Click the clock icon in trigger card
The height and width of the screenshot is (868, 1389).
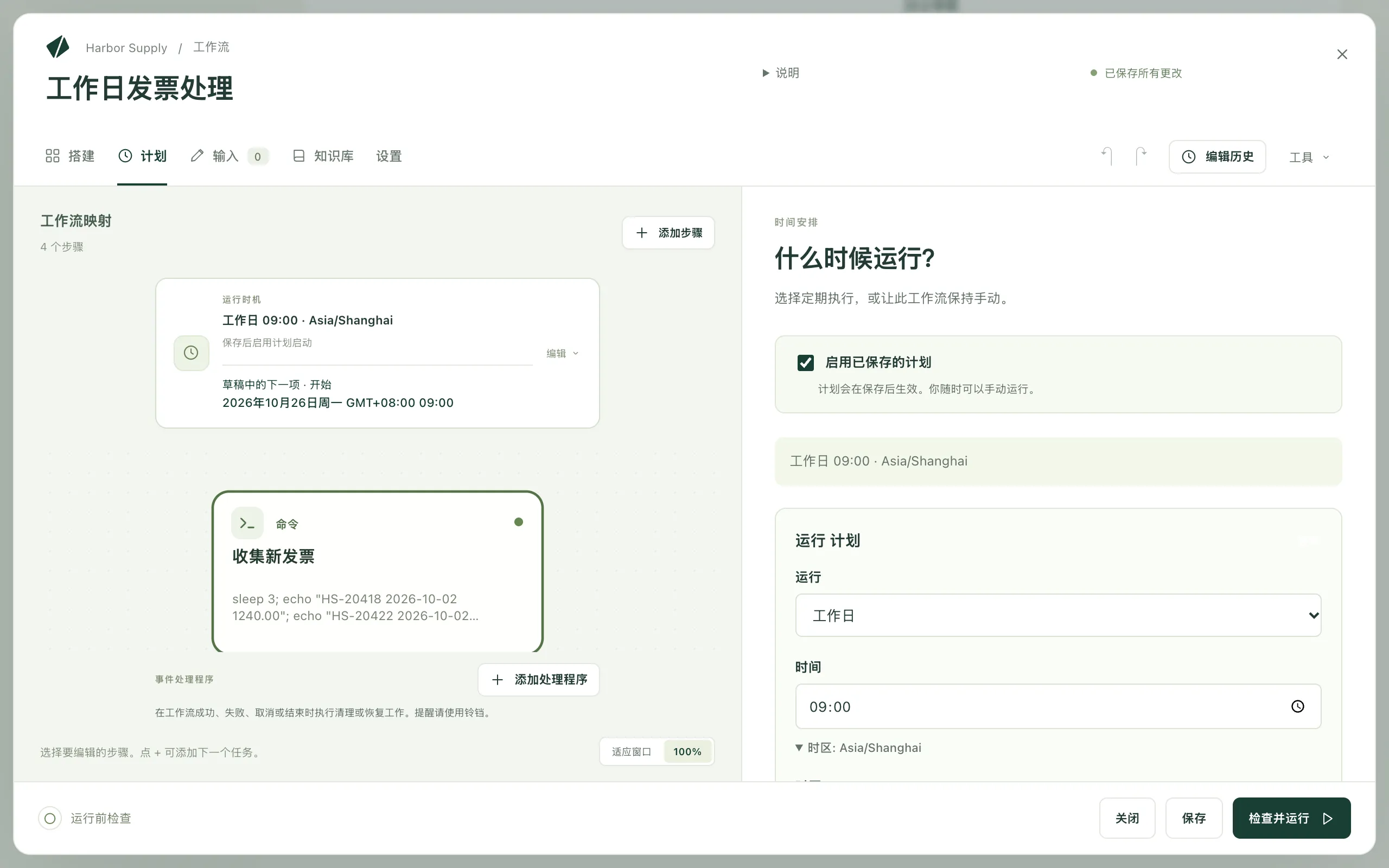coord(191,353)
